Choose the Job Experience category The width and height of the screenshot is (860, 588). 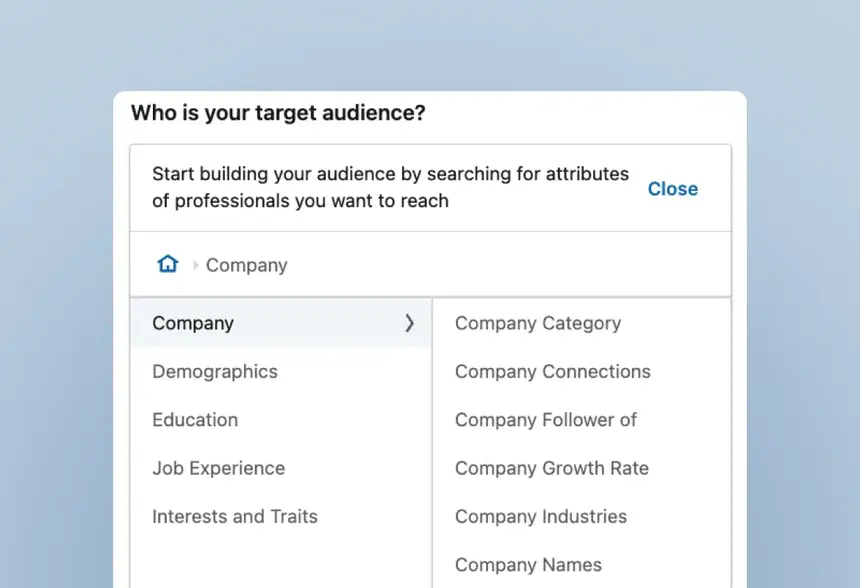point(219,468)
